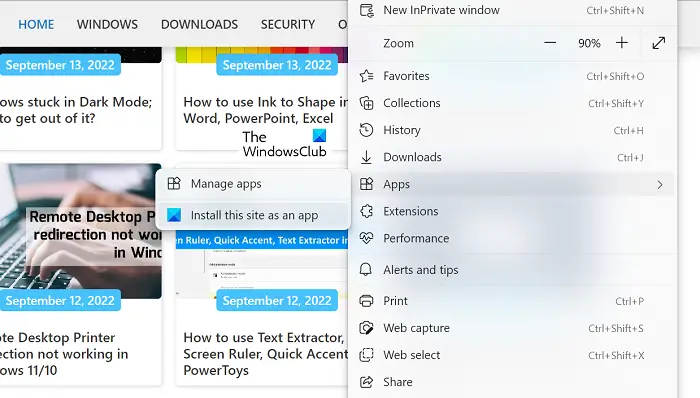This screenshot has width=700, height=398.
Task: Decrease zoom with the minus button
Action: [x=550, y=43]
